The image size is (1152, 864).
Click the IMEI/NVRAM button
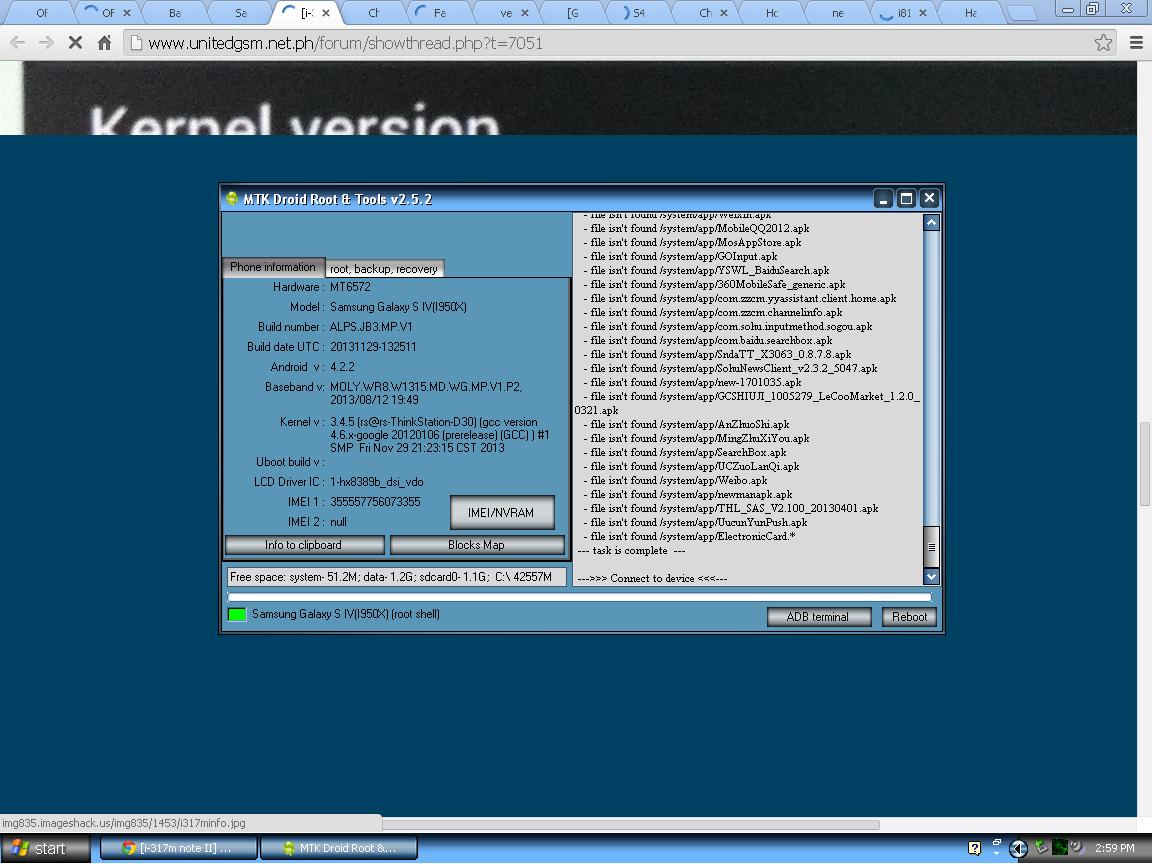(x=502, y=512)
